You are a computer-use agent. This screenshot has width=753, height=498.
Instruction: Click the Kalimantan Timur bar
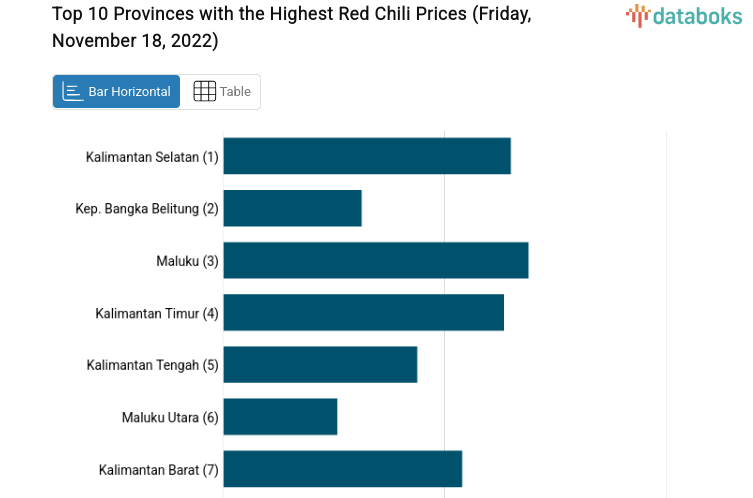pyautogui.click(x=363, y=312)
